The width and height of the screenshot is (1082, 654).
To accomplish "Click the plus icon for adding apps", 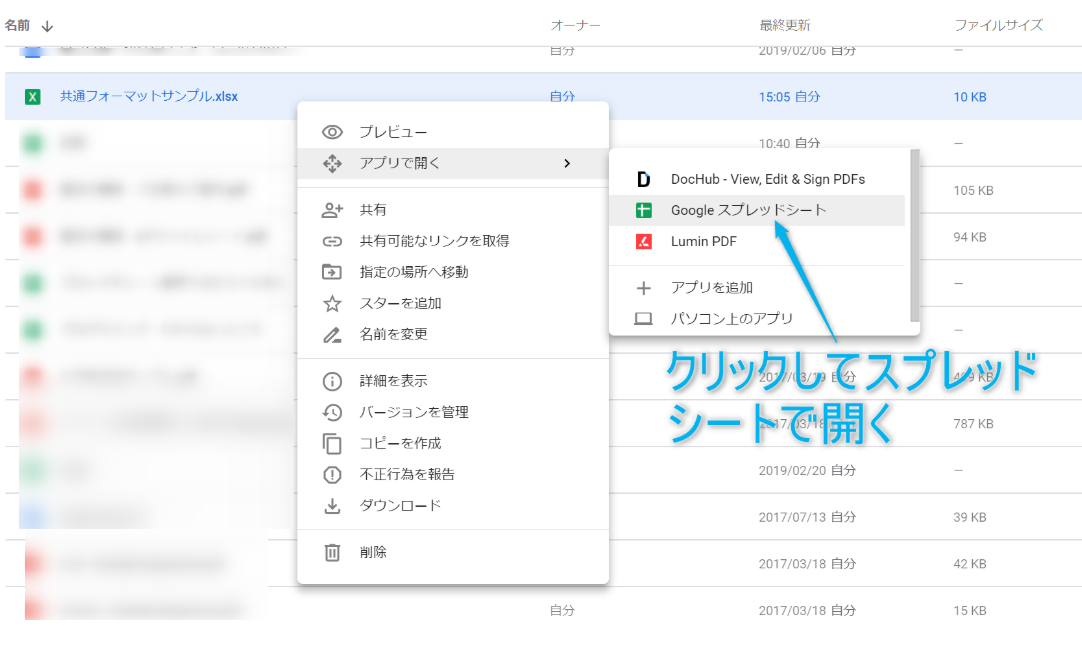I will coord(643,288).
